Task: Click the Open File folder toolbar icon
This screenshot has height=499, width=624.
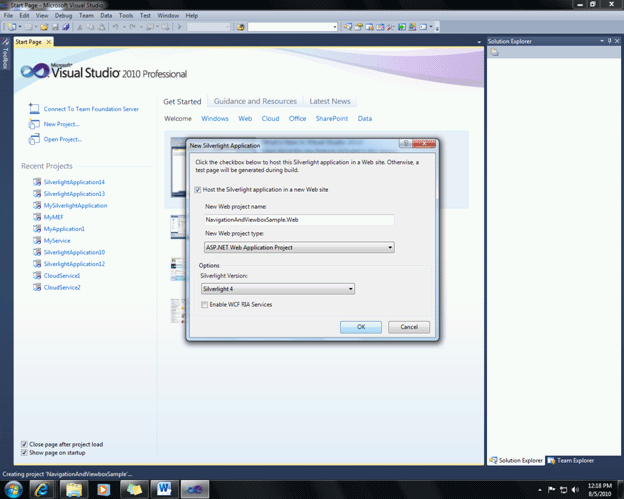Action: (x=44, y=27)
